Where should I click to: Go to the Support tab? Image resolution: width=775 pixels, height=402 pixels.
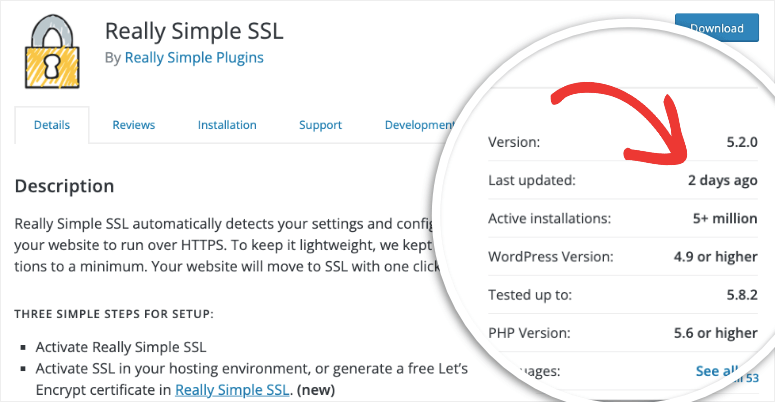click(320, 125)
